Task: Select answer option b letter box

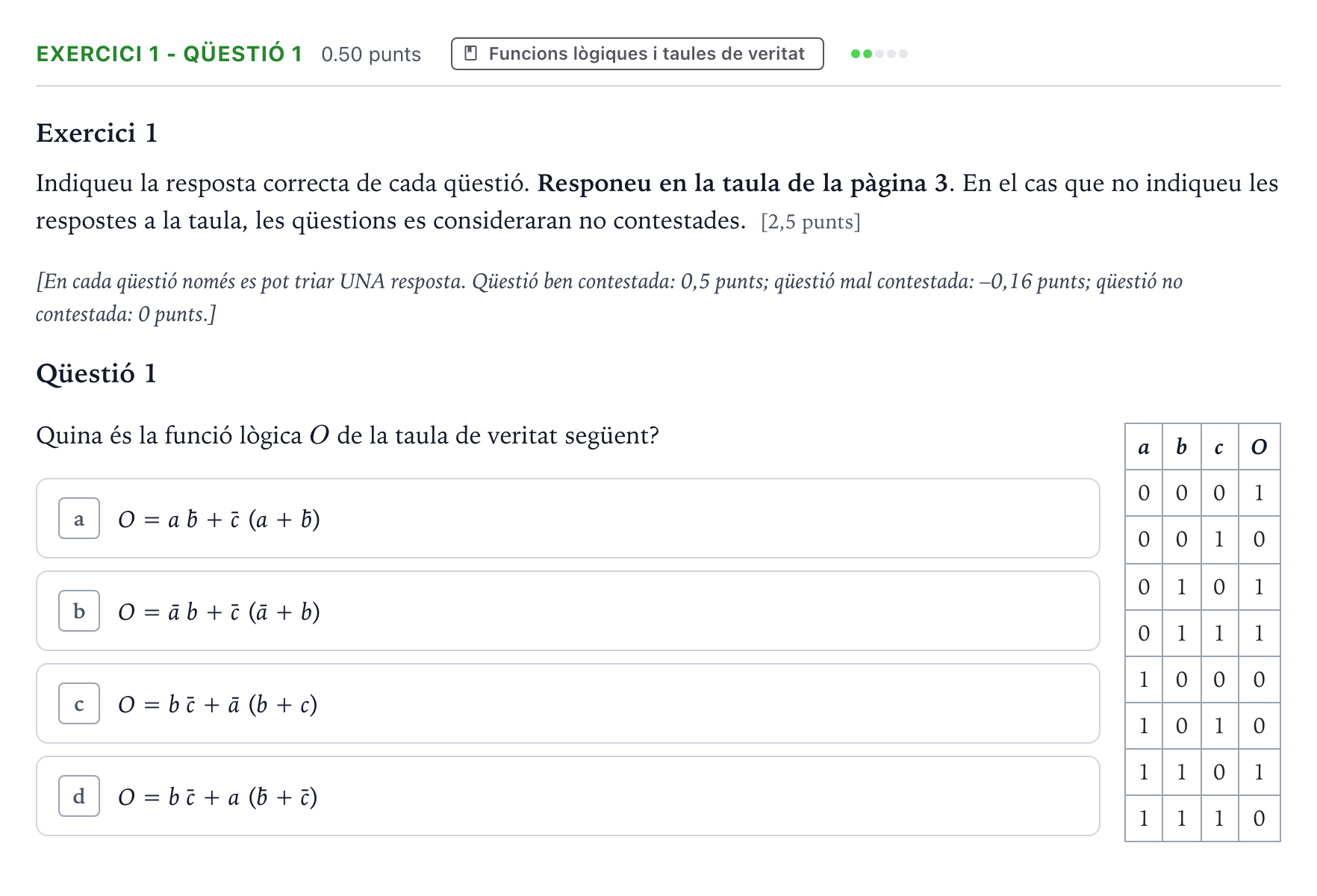Action: tap(79, 611)
